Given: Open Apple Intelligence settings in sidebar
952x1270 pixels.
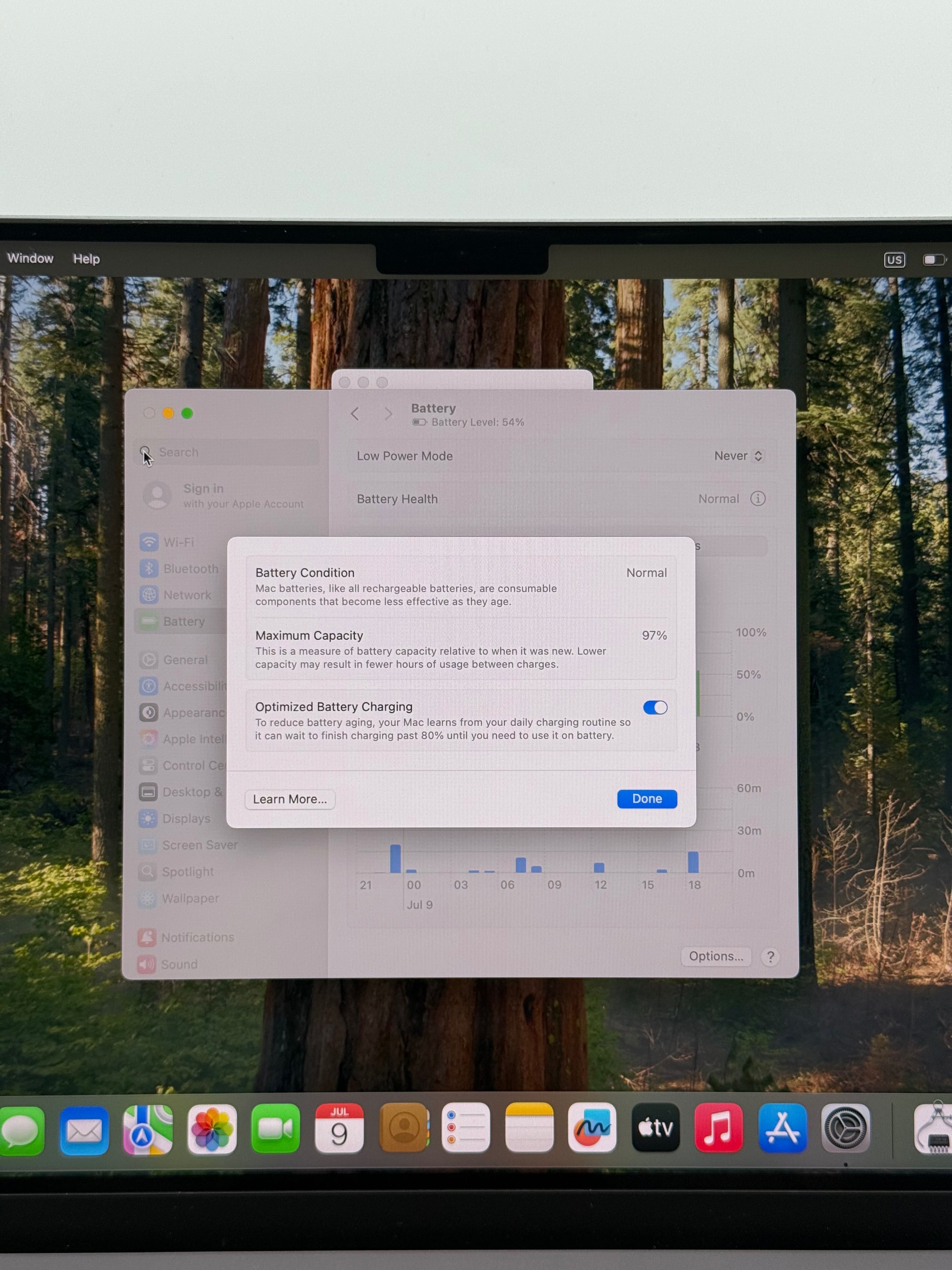Looking at the screenshot, I should (182, 739).
